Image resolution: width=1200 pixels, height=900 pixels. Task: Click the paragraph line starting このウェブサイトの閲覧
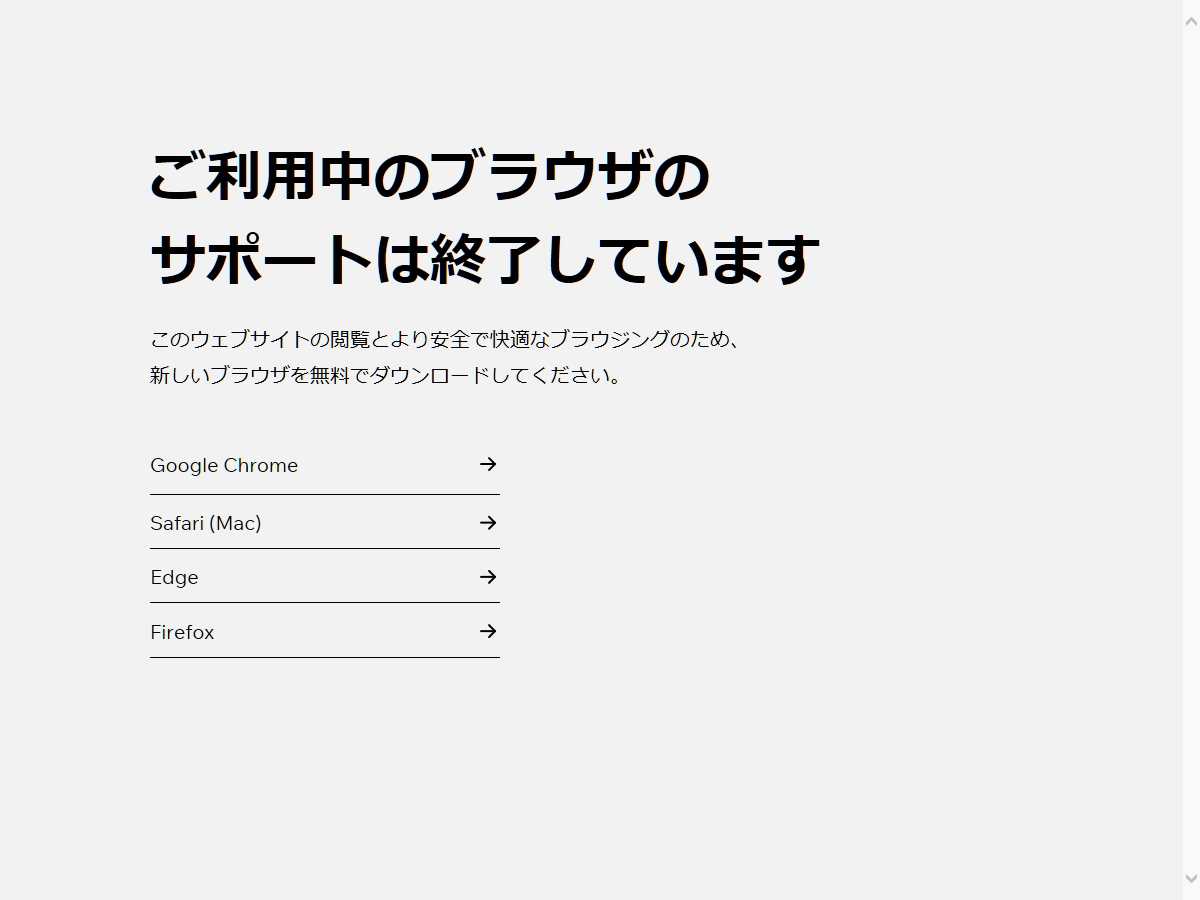tap(445, 339)
